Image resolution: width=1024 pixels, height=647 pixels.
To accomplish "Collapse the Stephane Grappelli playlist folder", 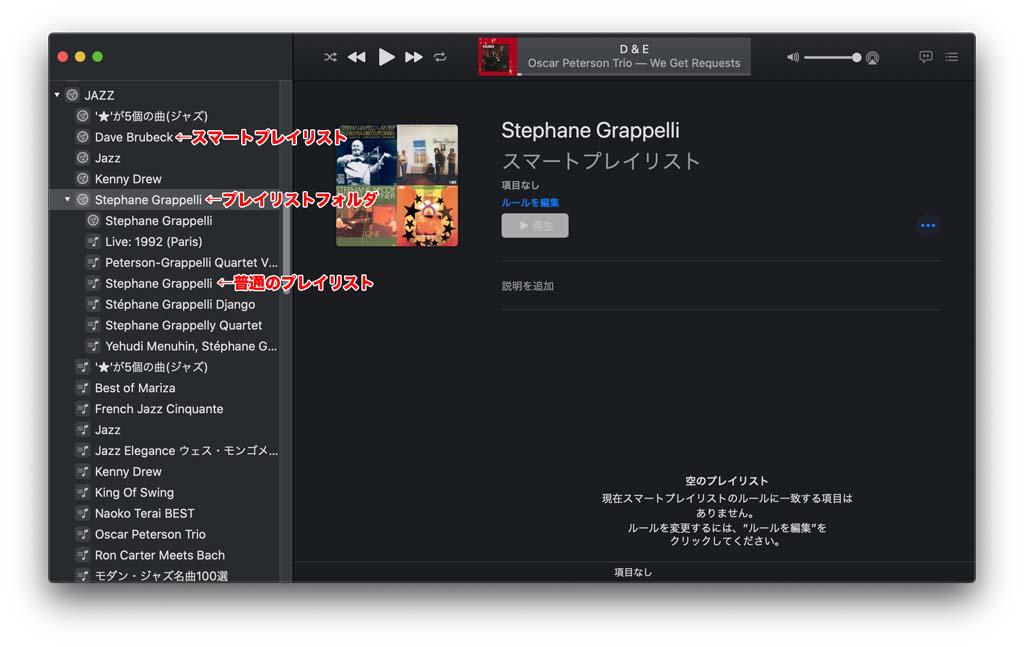I will 67,199.
